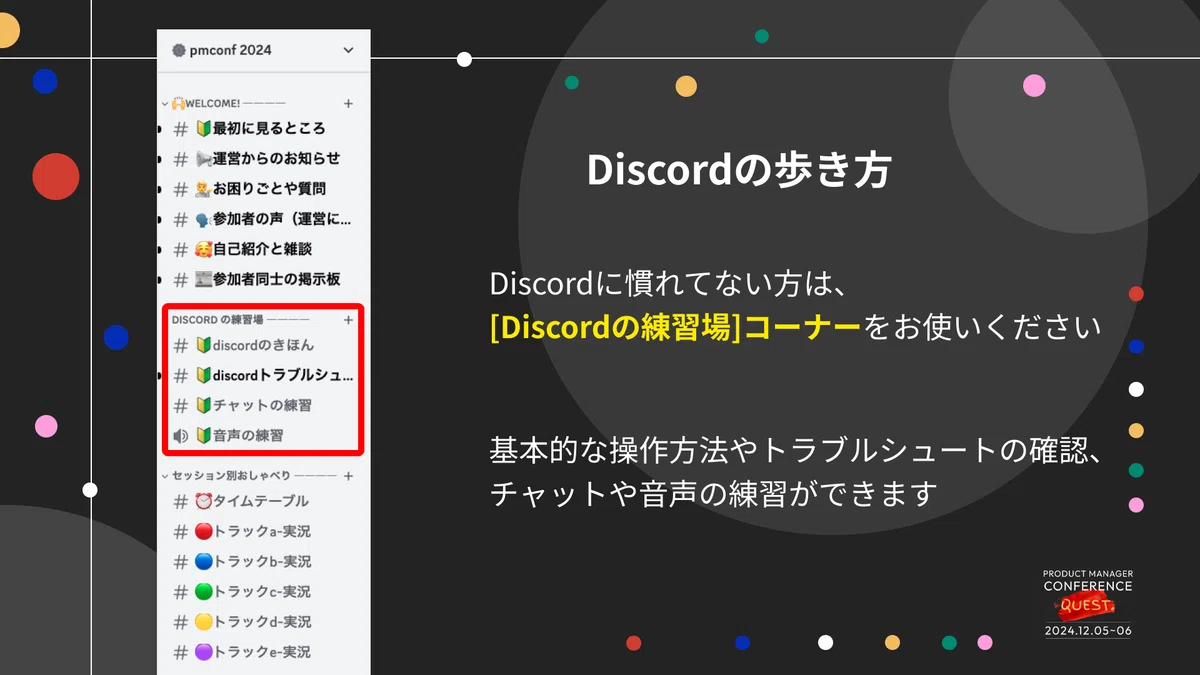Screen dimensions: 1200x675
Task: Click the yellow [Discordの練習場]コーナー text
Action: click(x=675, y=327)
